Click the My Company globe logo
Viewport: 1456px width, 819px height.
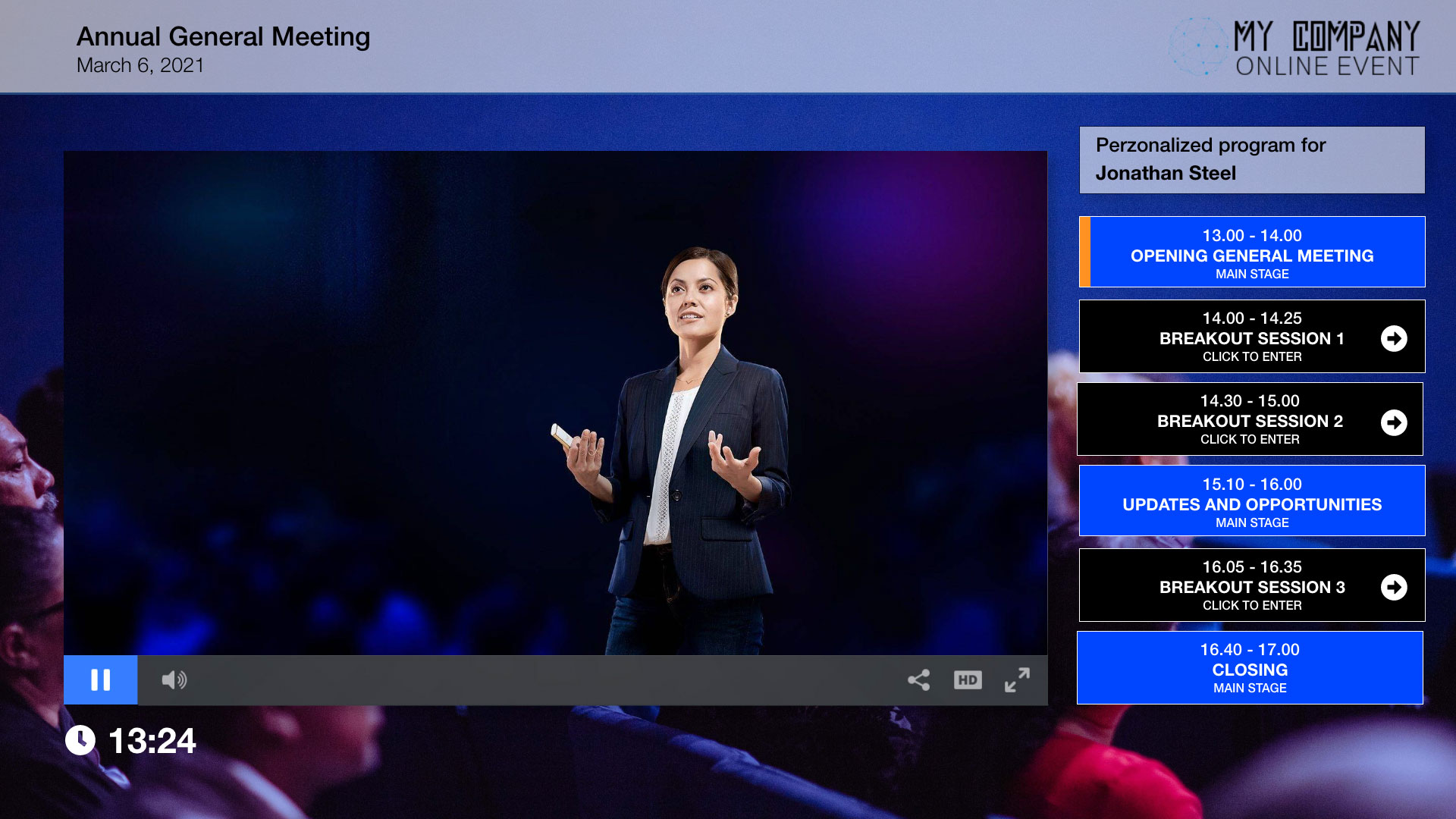(x=1198, y=46)
